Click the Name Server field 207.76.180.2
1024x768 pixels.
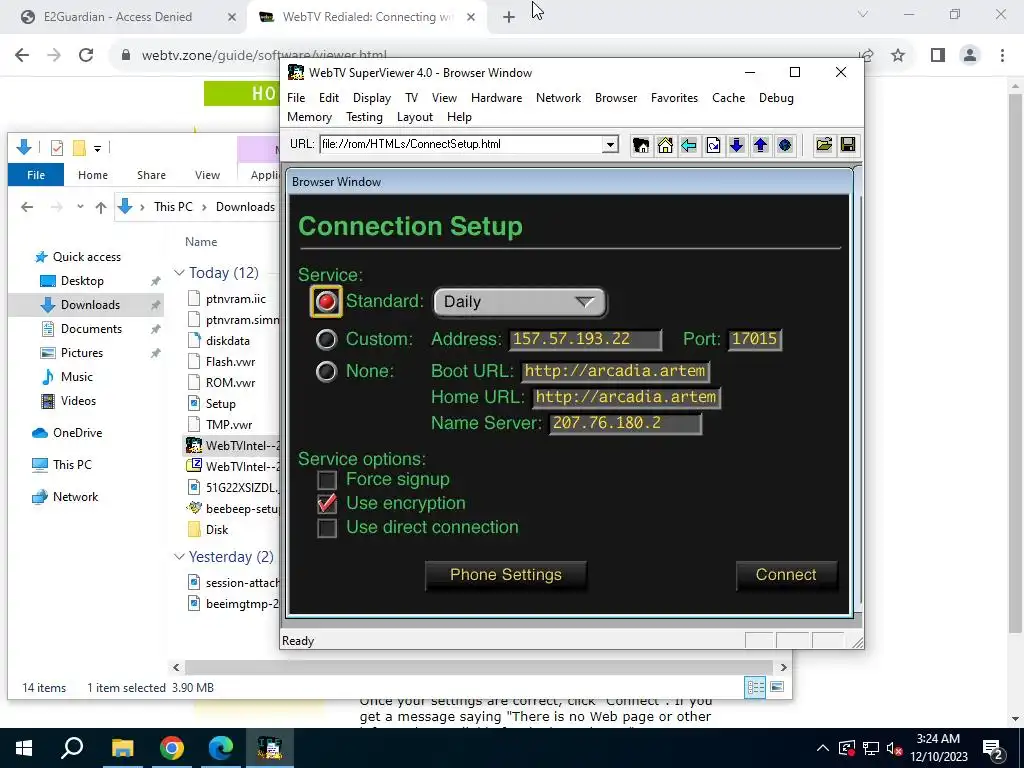[625, 423]
